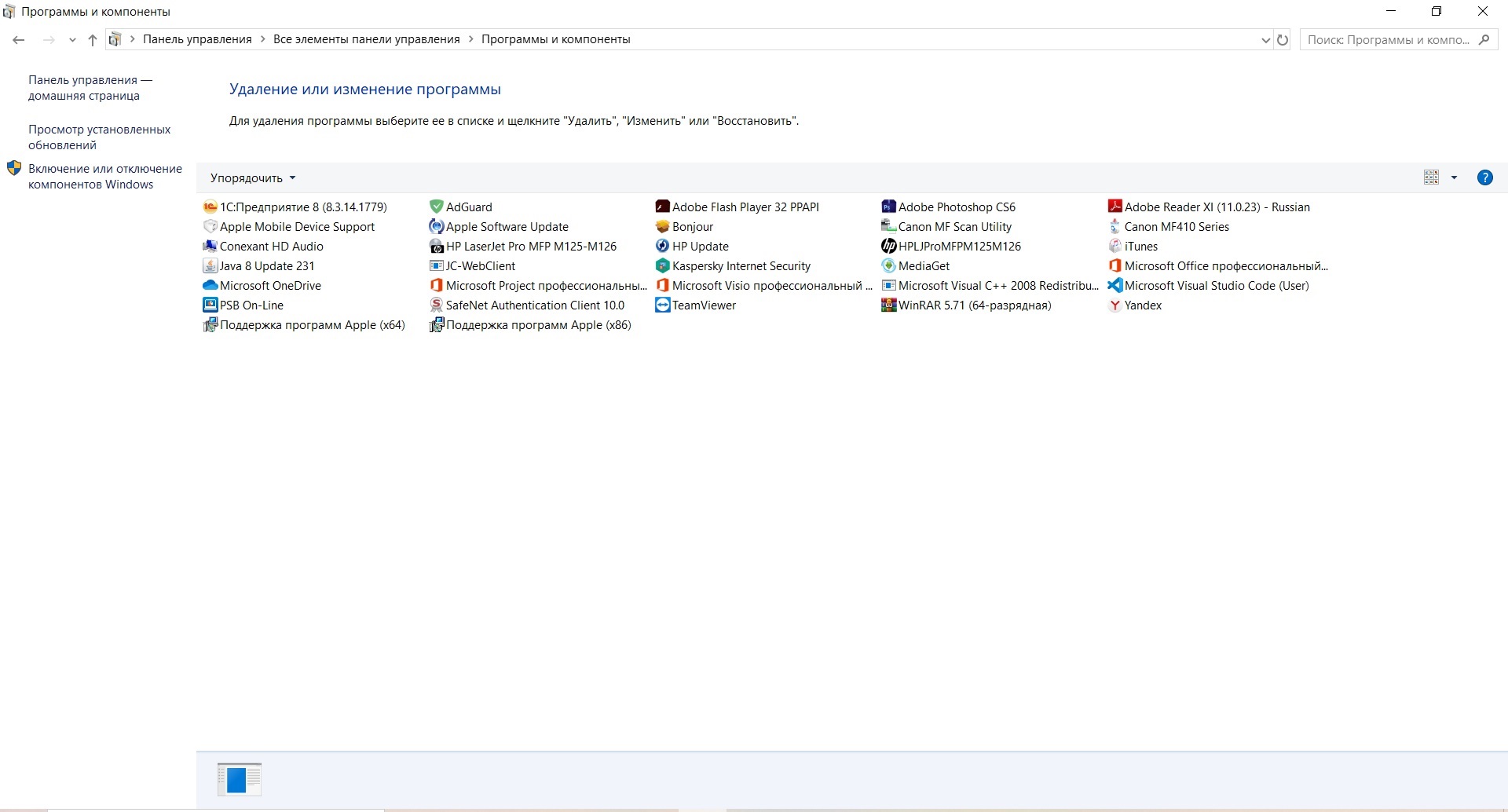The height and width of the screenshot is (812, 1508).
Task: Click the Yandex browser icon
Action: pyautogui.click(x=1115, y=305)
